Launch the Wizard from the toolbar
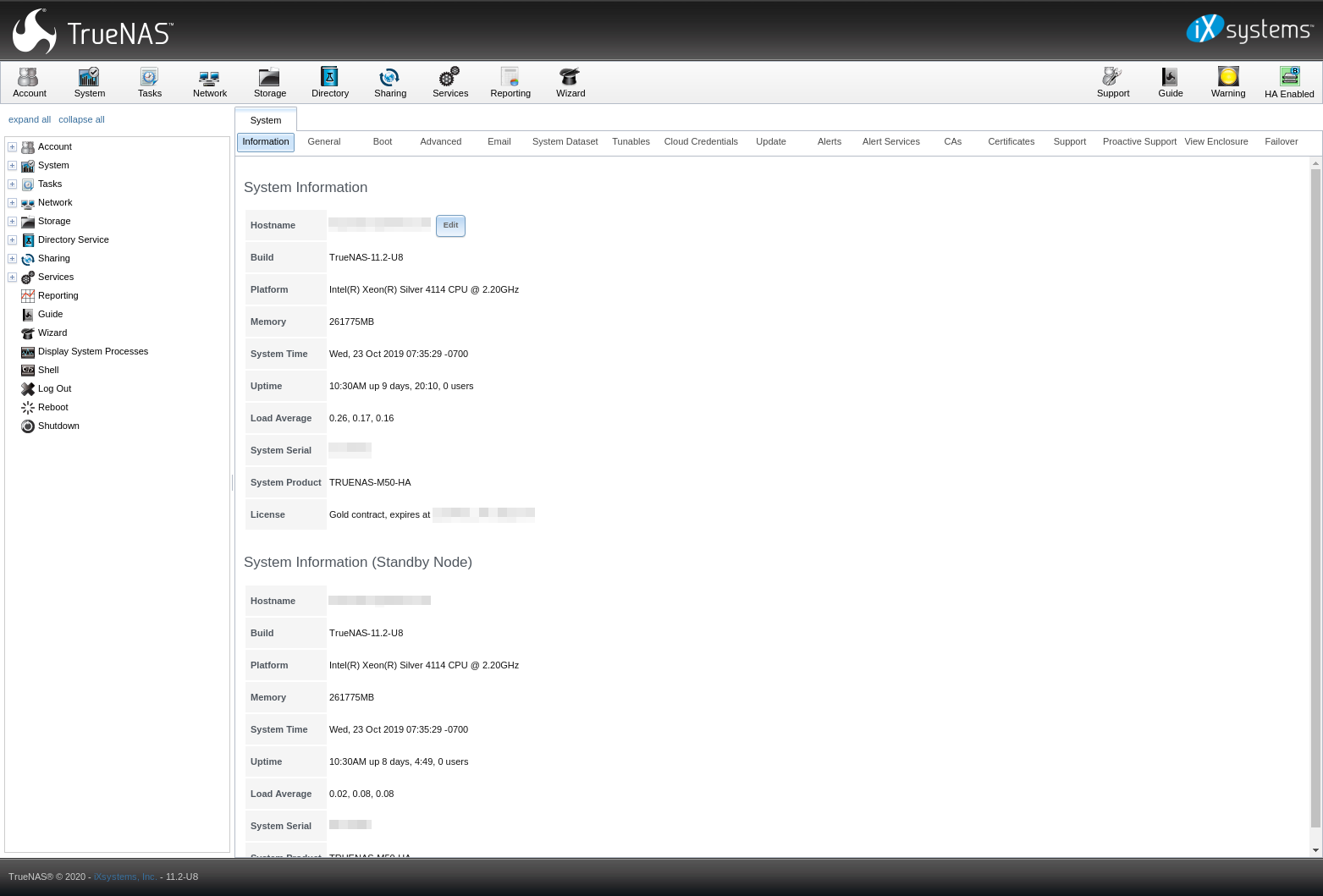The image size is (1323, 896). pos(570,83)
